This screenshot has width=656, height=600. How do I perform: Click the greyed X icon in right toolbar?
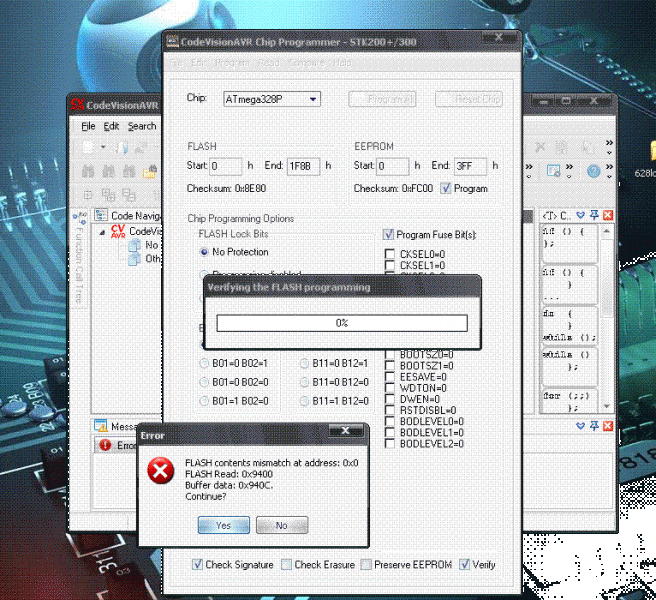pyautogui.click(x=540, y=147)
